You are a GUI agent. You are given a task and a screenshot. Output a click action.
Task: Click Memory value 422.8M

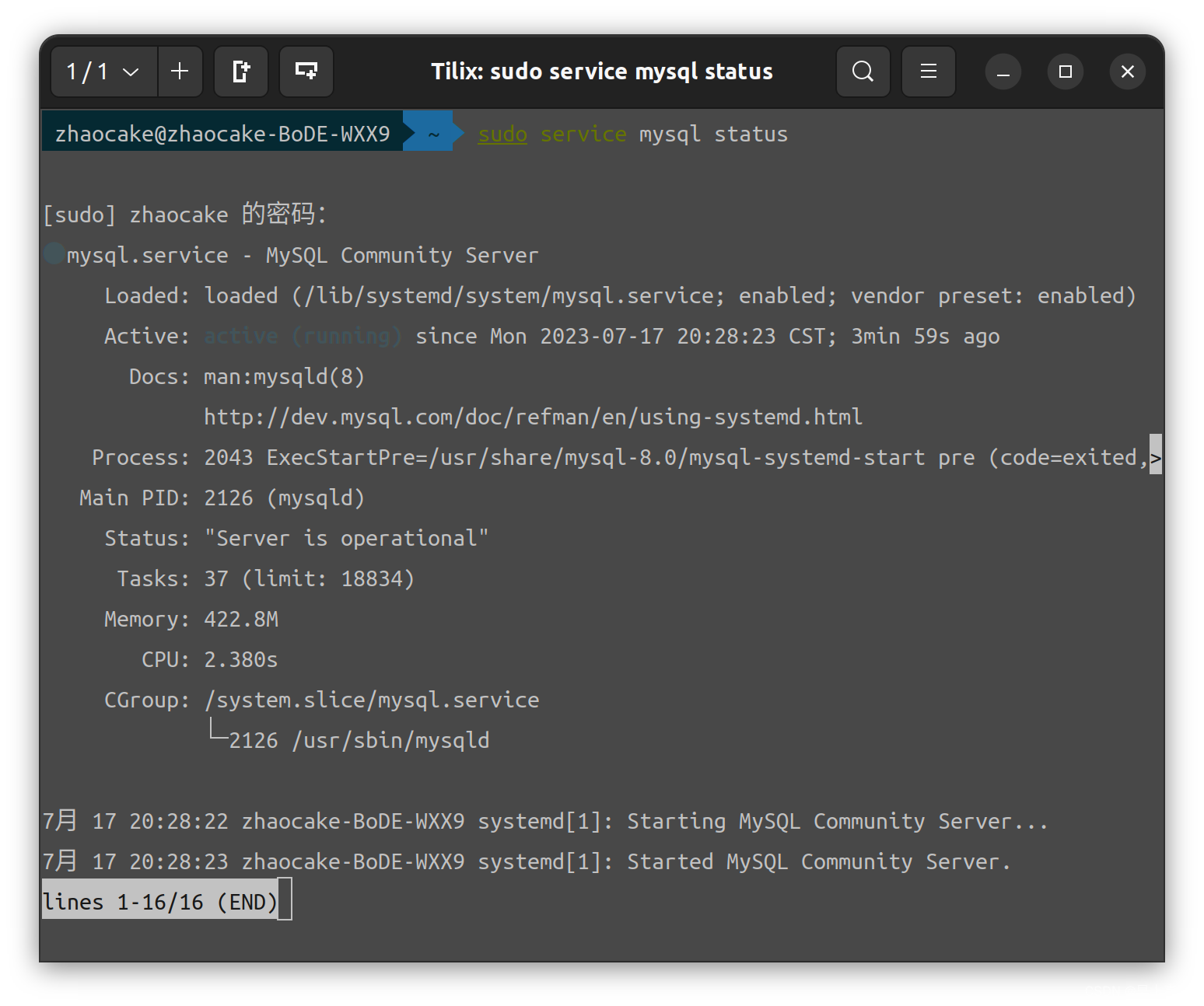point(241,619)
